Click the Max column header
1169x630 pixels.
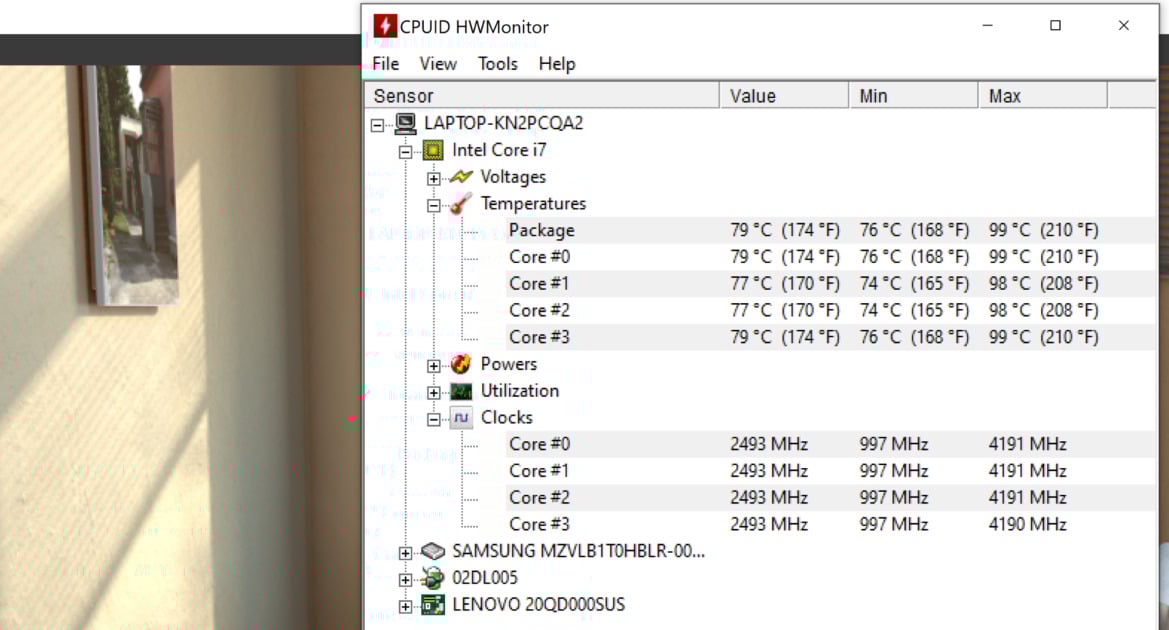point(1042,96)
